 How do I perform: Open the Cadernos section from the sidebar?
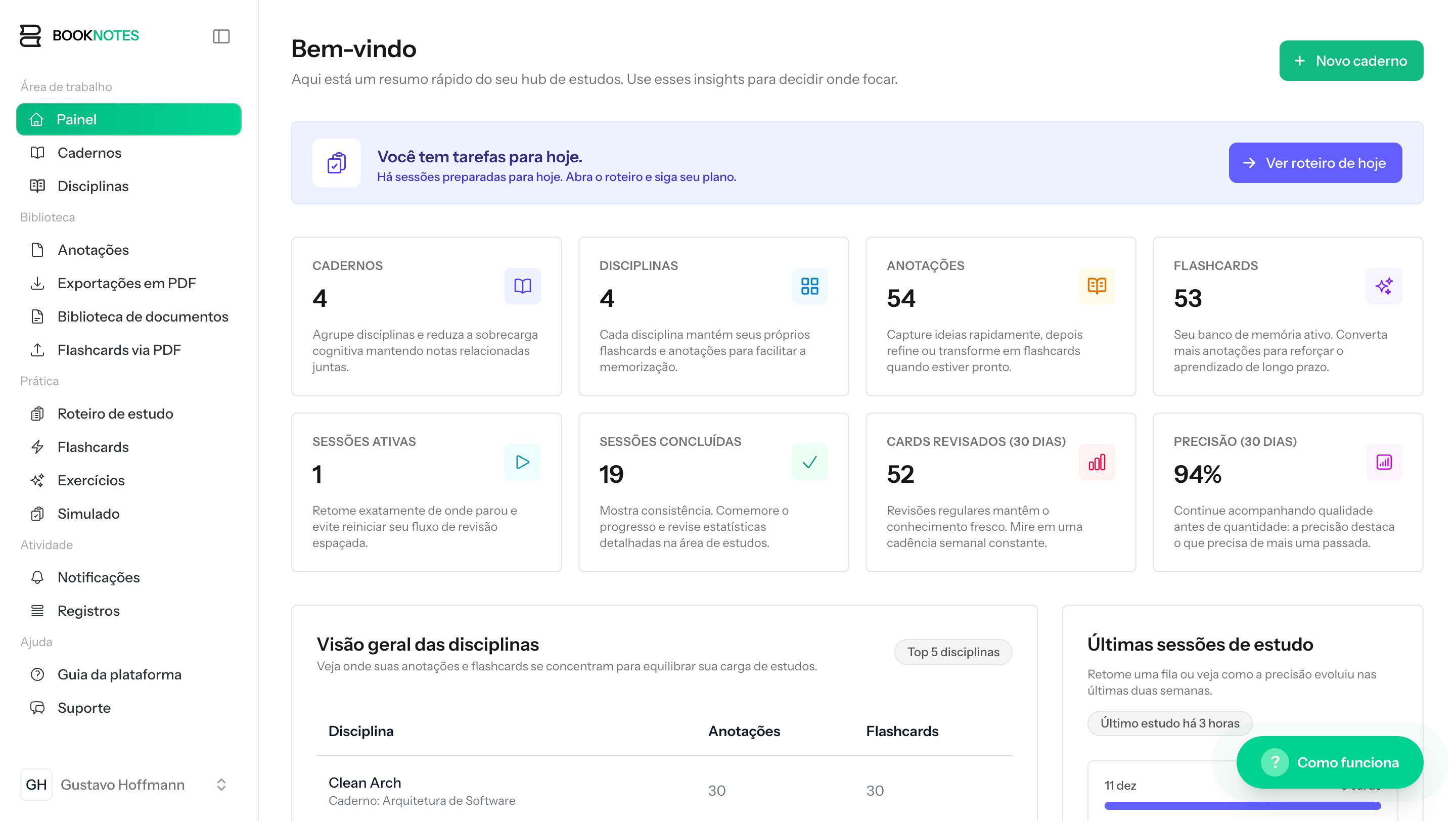coord(89,153)
